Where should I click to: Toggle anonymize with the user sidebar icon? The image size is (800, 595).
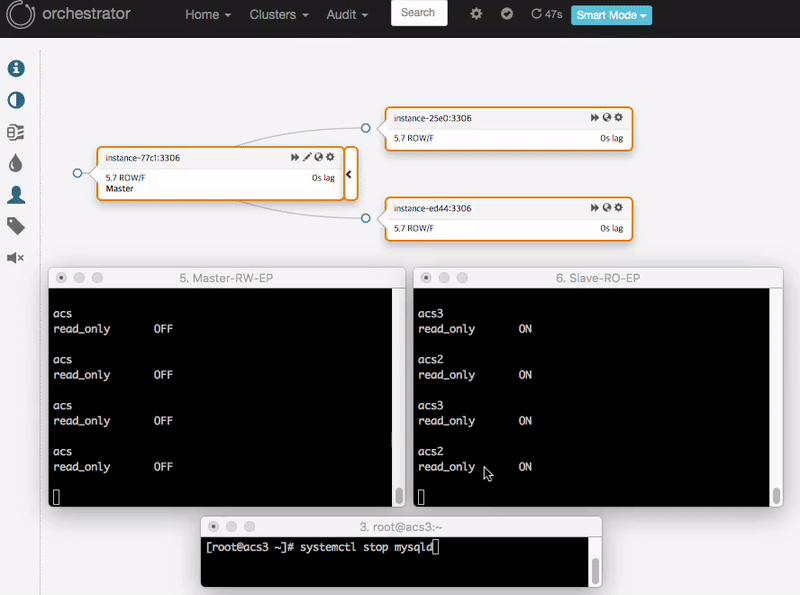click(15, 194)
